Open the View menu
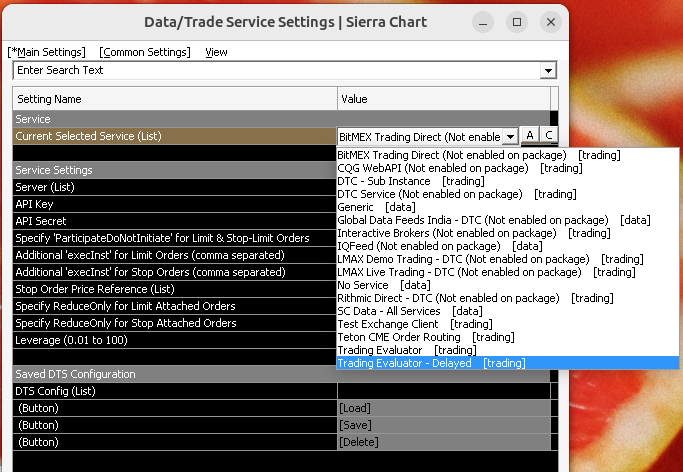 point(216,52)
